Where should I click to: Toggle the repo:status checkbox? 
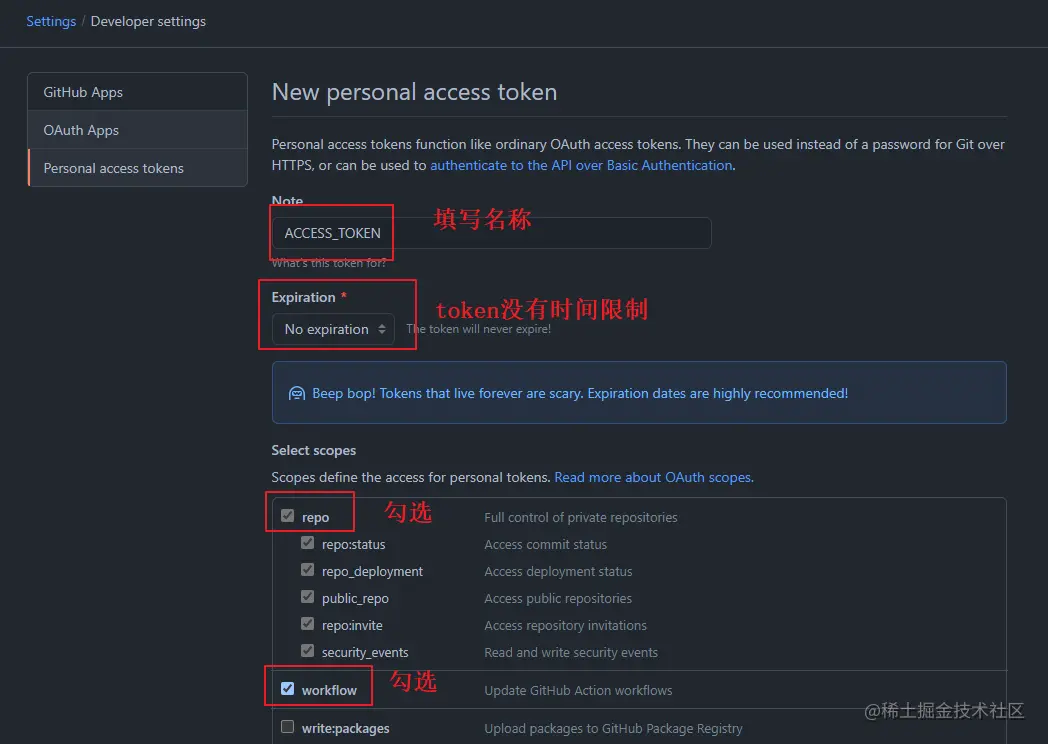click(307, 543)
